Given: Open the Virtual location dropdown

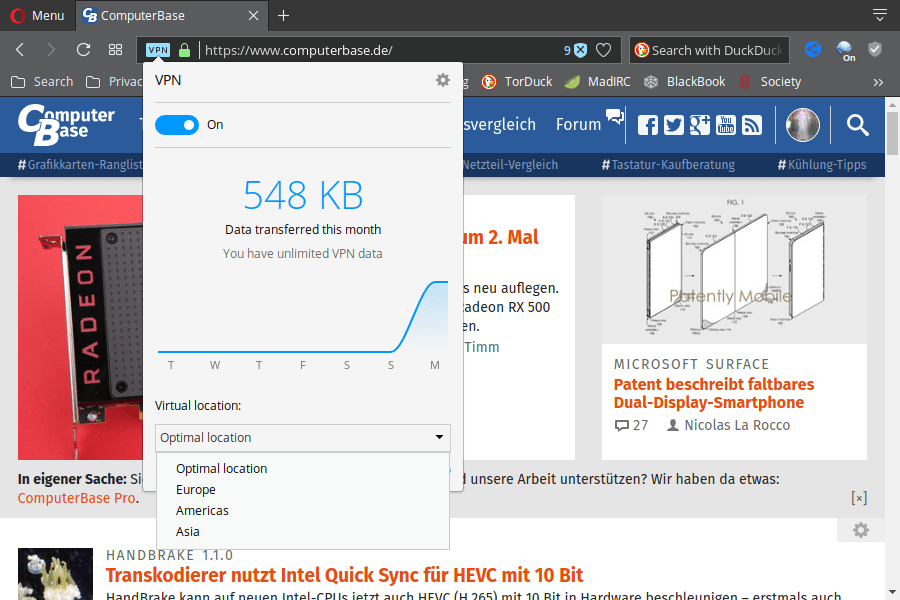Looking at the screenshot, I should pyautogui.click(x=302, y=438).
